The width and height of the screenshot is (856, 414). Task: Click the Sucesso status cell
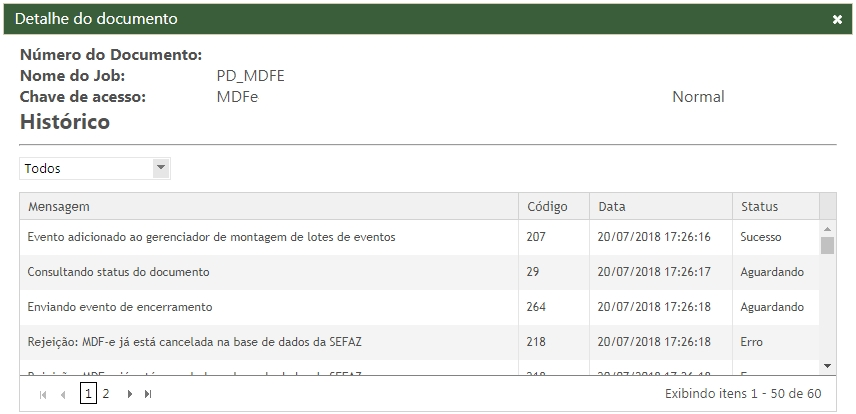[x=761, y=237]
